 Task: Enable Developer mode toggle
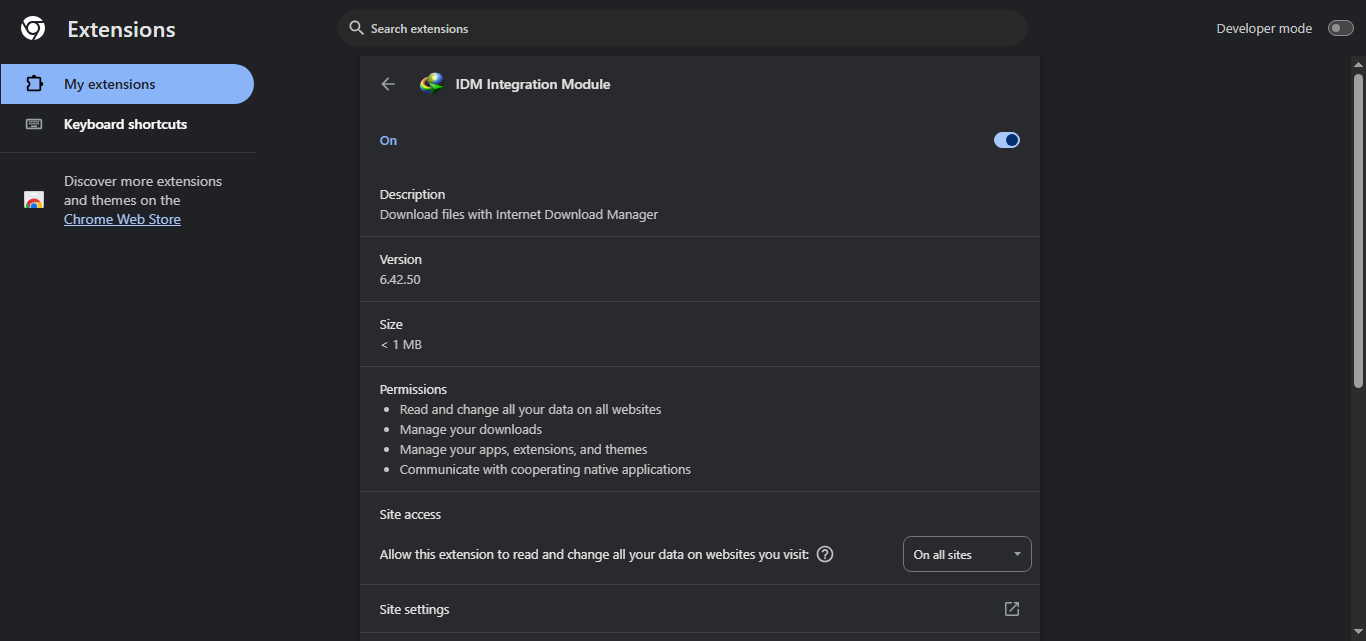pyautogui.click(x=1340, y=28)
